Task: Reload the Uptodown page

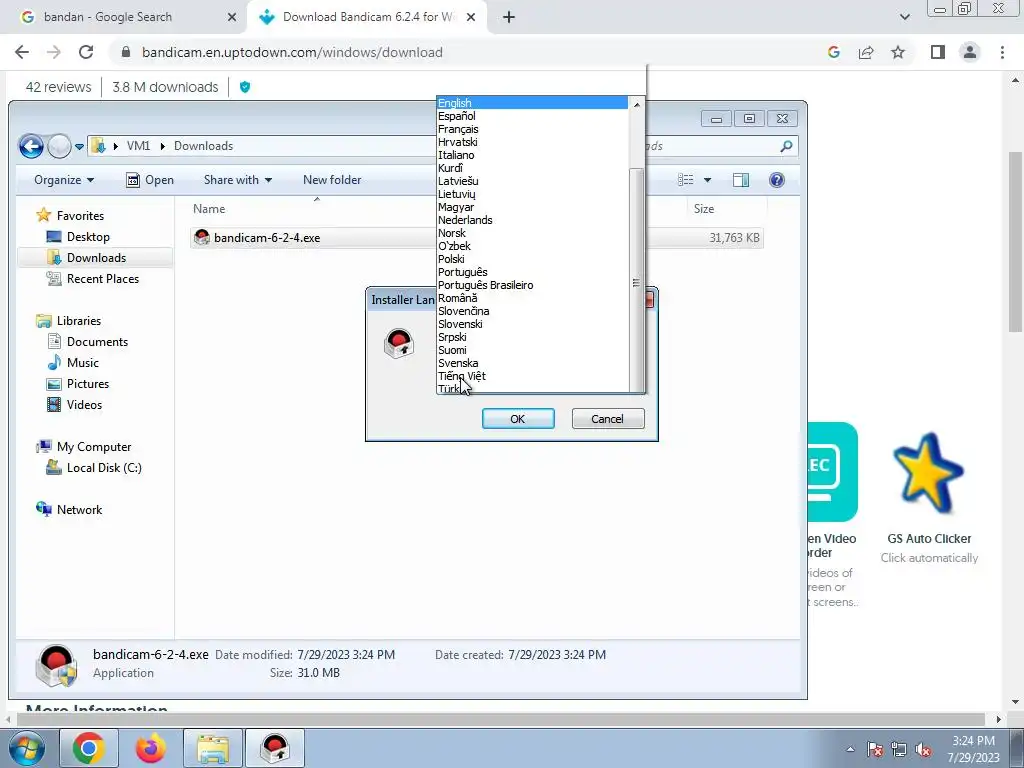Action: point(86,52)
